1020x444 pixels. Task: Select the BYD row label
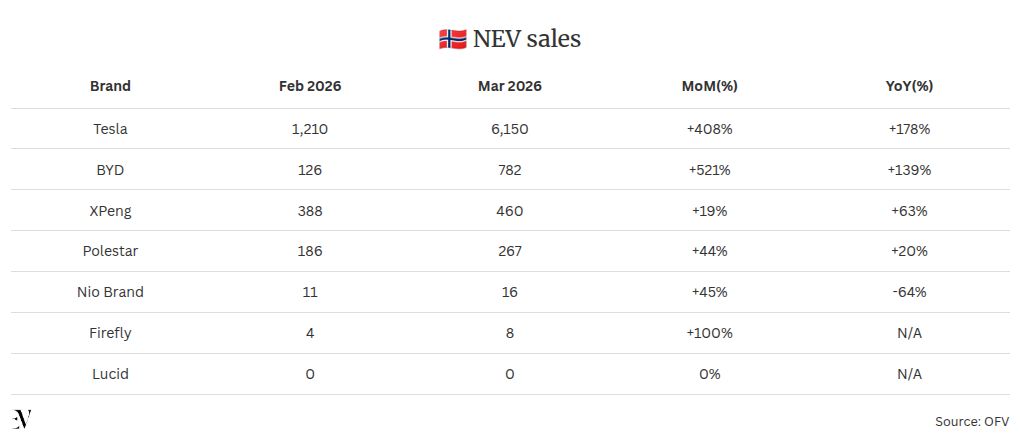(x=110, y=170)
